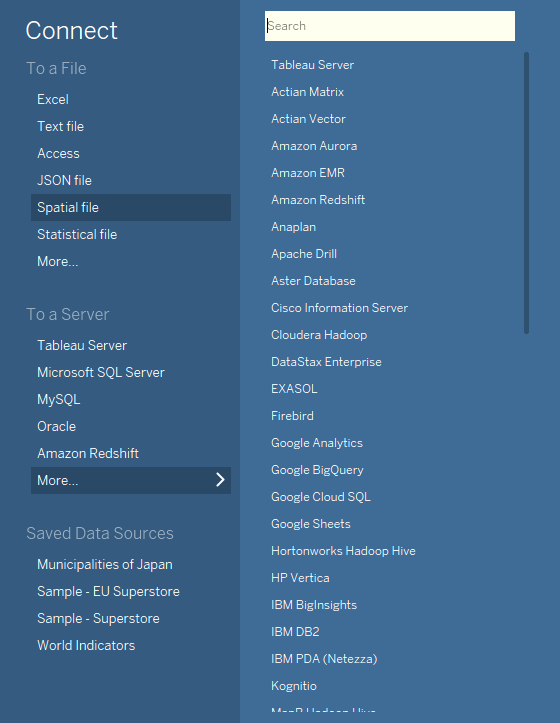This screenshot has width=560, height=723.
Task: Open the Excel file connector
Action: [53, 99]
